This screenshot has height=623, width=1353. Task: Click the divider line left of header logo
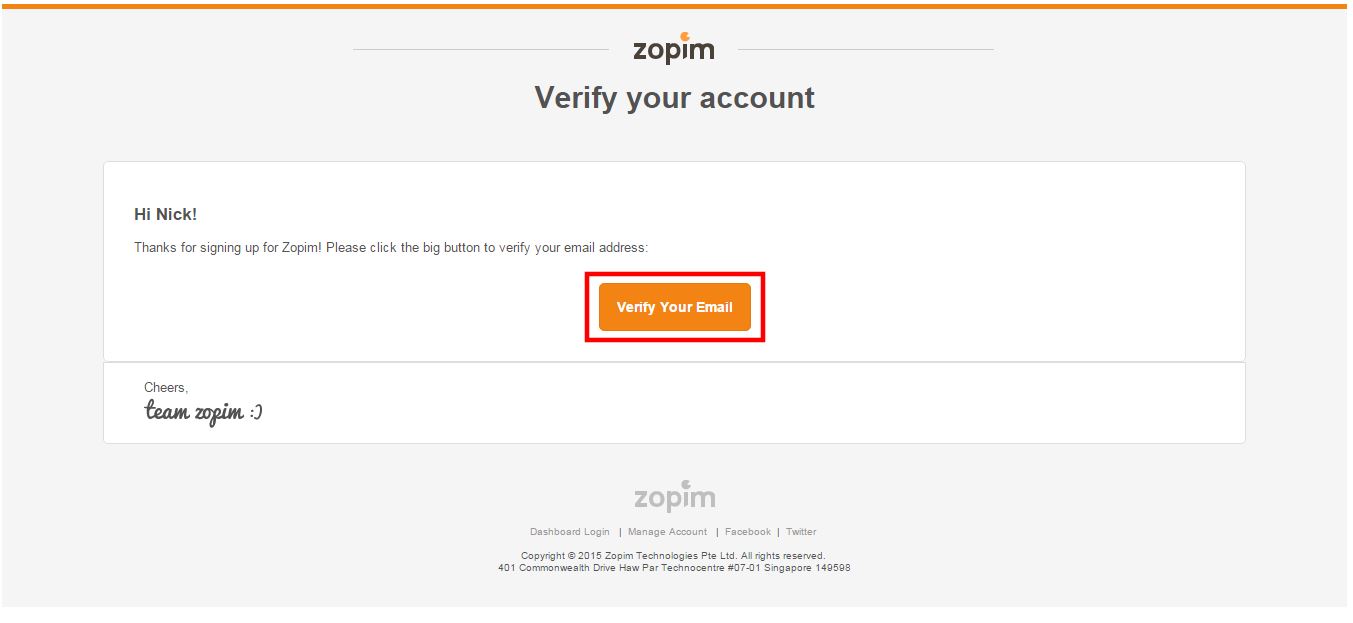pos(481,49)
